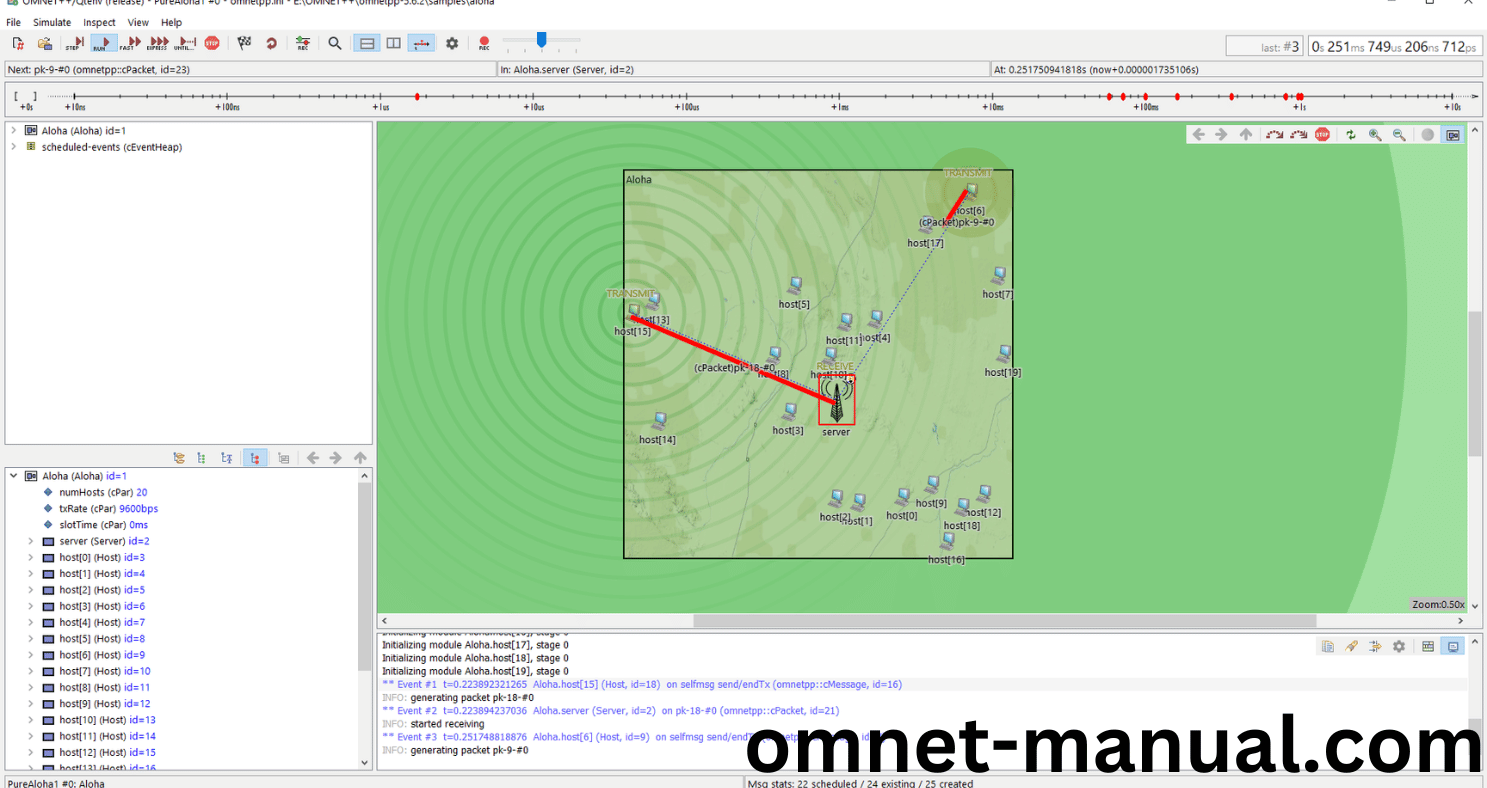Click host[7] computer icon in network
Image resolution: width=1487 pixels, height=788 pixels.
click(997, 276)
